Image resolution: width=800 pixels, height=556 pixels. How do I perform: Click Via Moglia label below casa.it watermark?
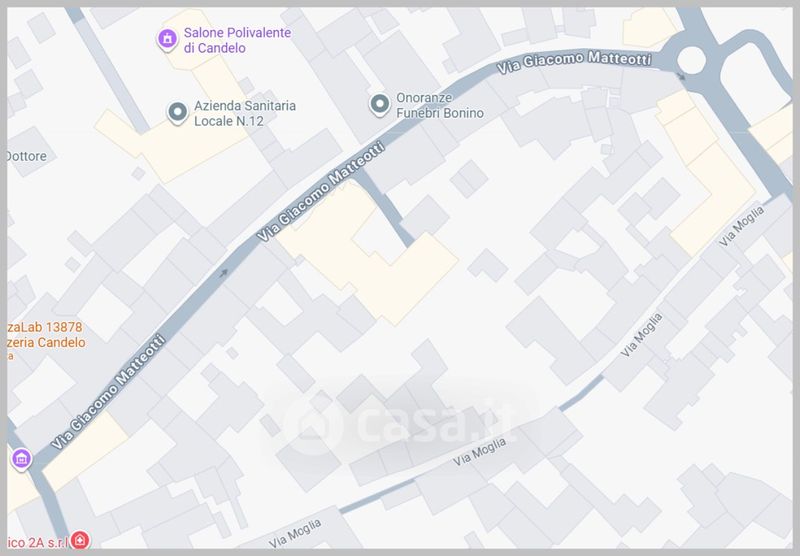(x=479, y=451)
